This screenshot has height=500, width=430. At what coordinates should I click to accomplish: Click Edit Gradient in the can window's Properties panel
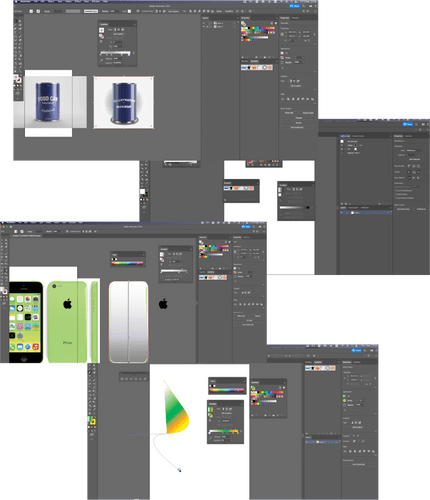point(295,86)
